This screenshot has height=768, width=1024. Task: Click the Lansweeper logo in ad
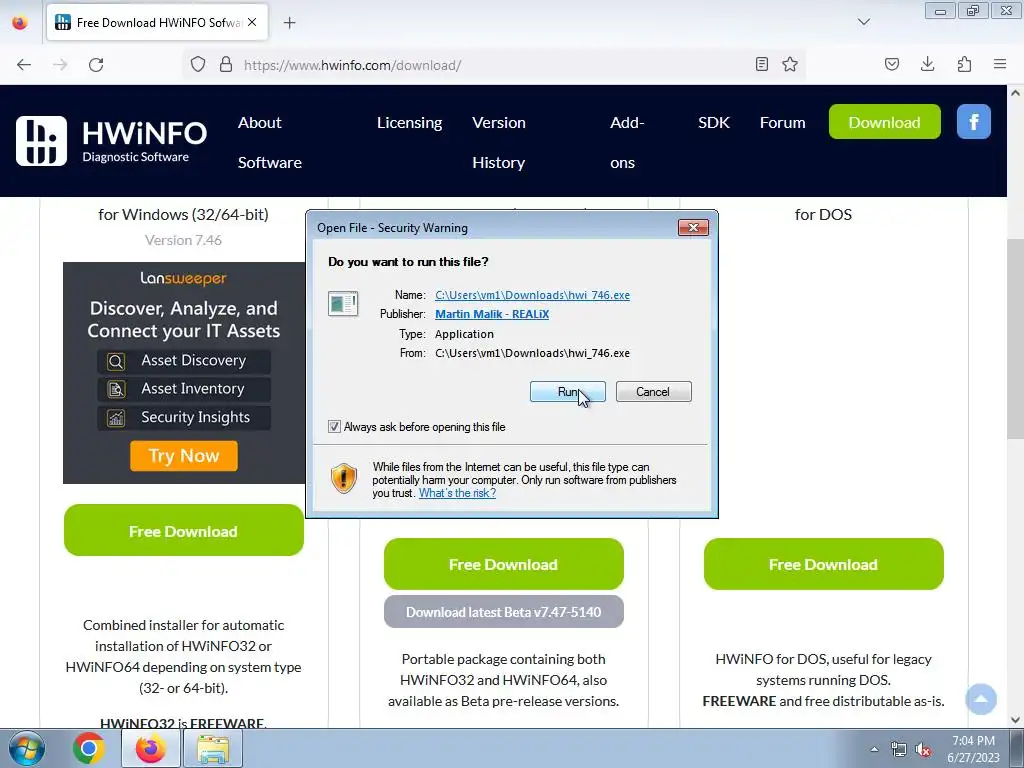coord(184,278)
